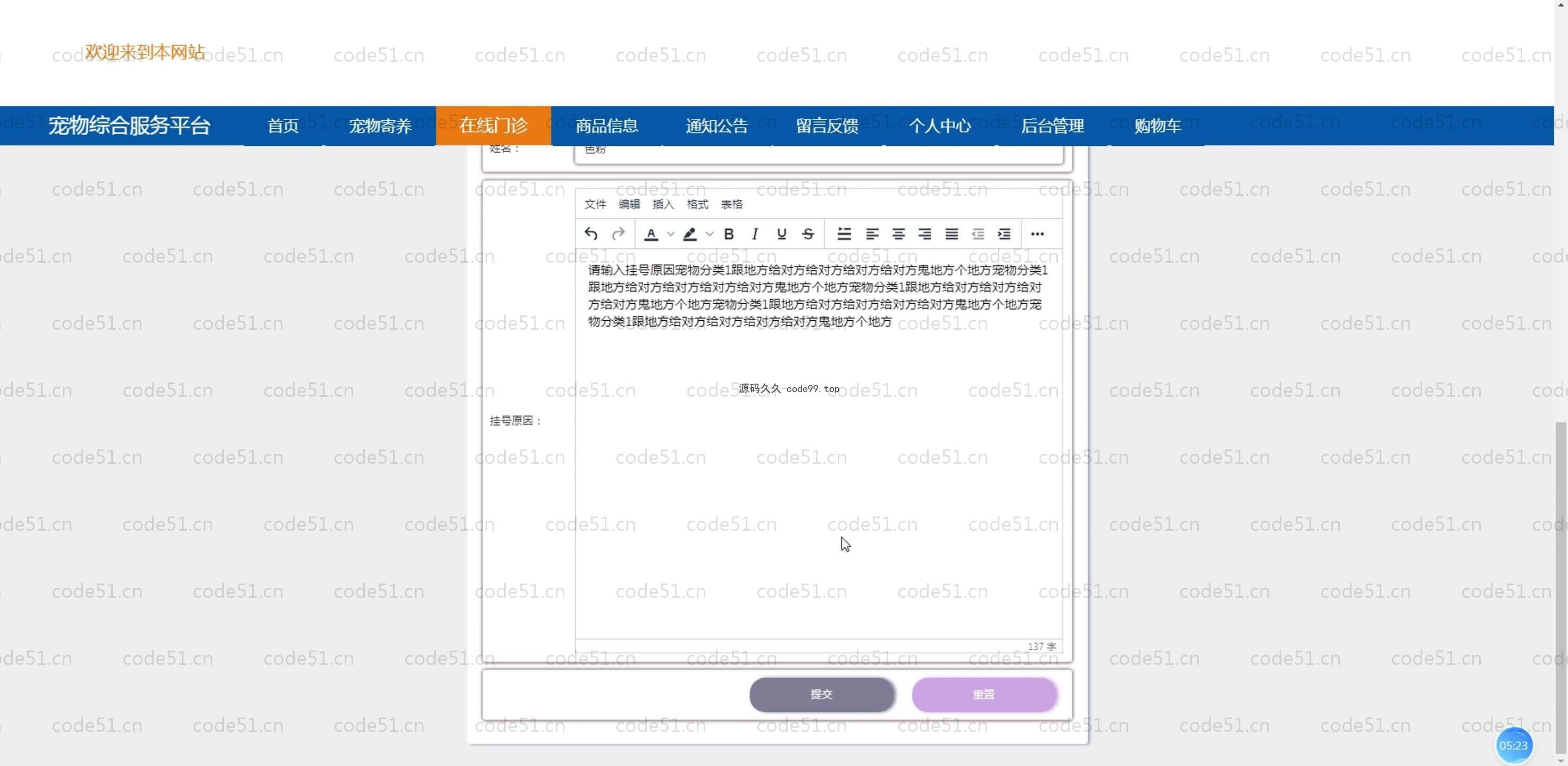Go to 首页 in the navigation bar
Screen dimensions: 1568x766
283,126
